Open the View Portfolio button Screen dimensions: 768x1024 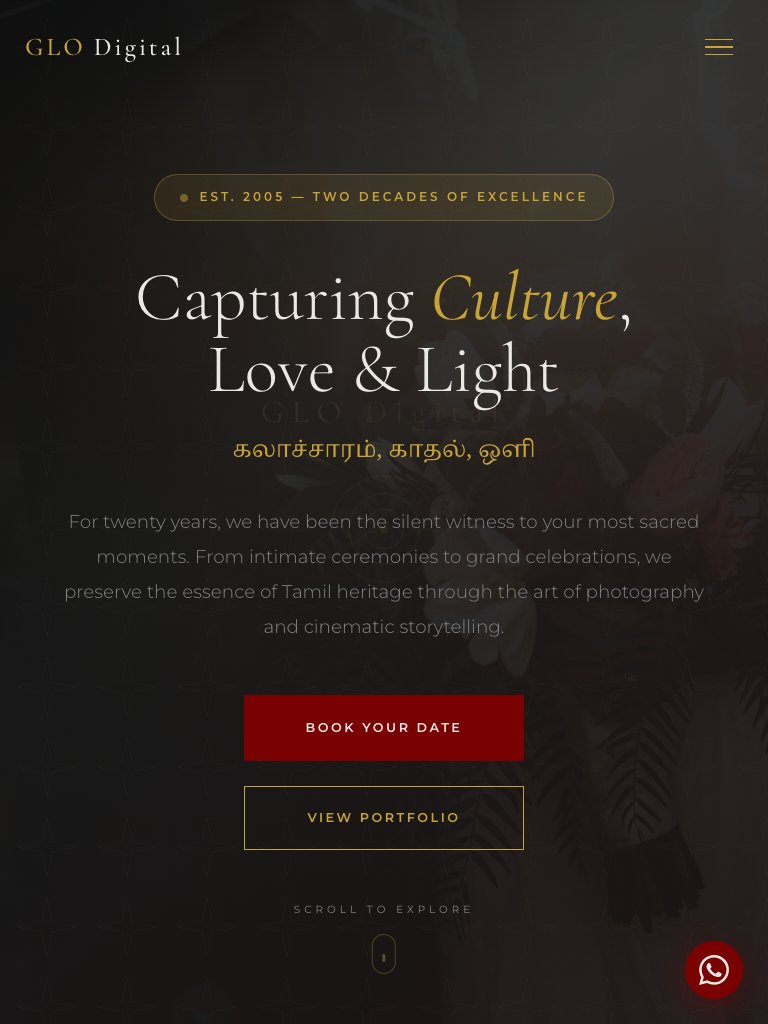[x=383, y=818]
